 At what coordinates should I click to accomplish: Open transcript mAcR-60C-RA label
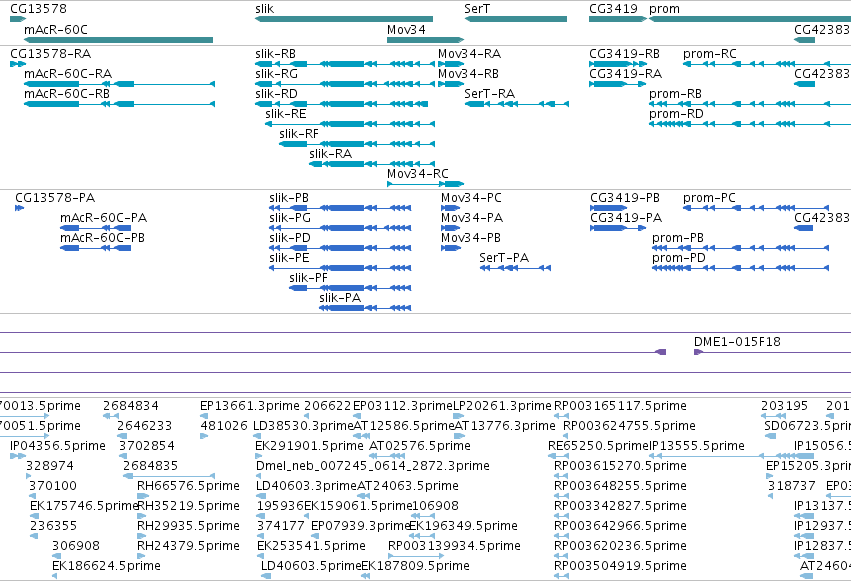coord(68,74)
